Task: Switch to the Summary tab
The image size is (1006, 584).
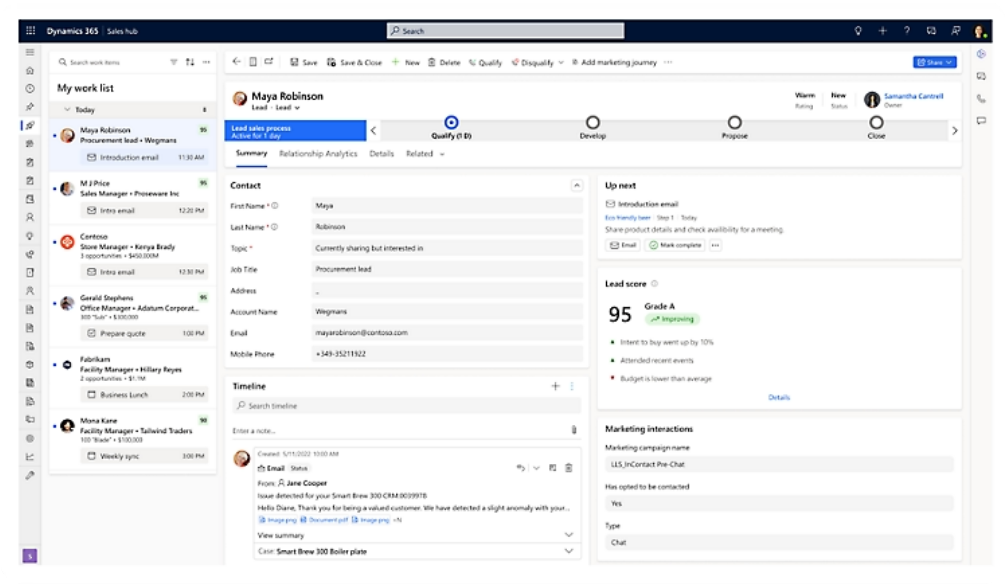Action: click(252, 153)
